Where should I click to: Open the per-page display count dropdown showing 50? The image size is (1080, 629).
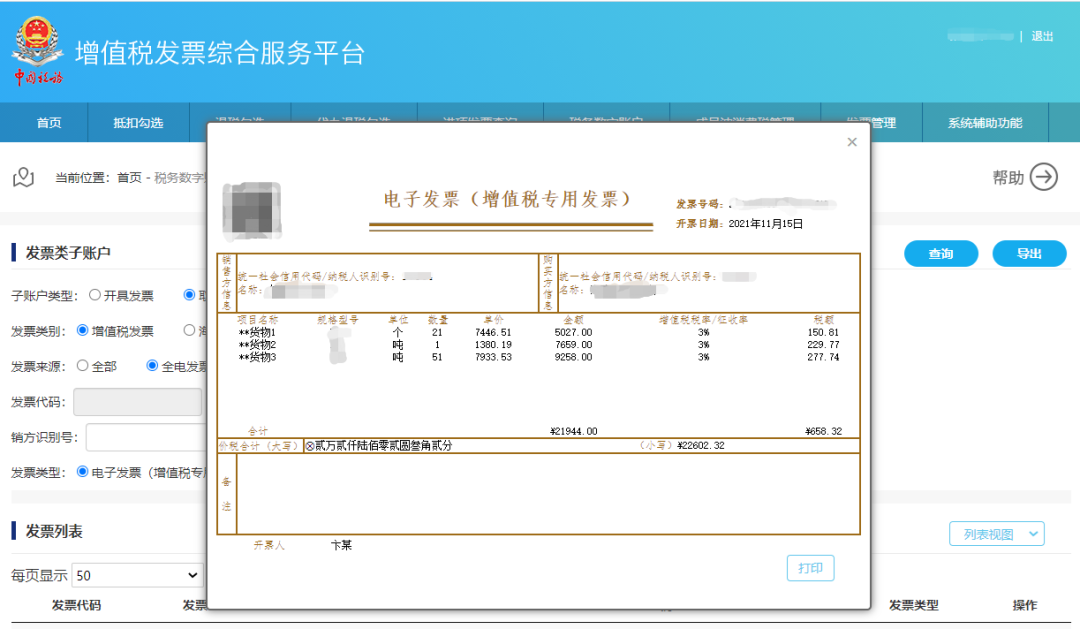point(137,573)
